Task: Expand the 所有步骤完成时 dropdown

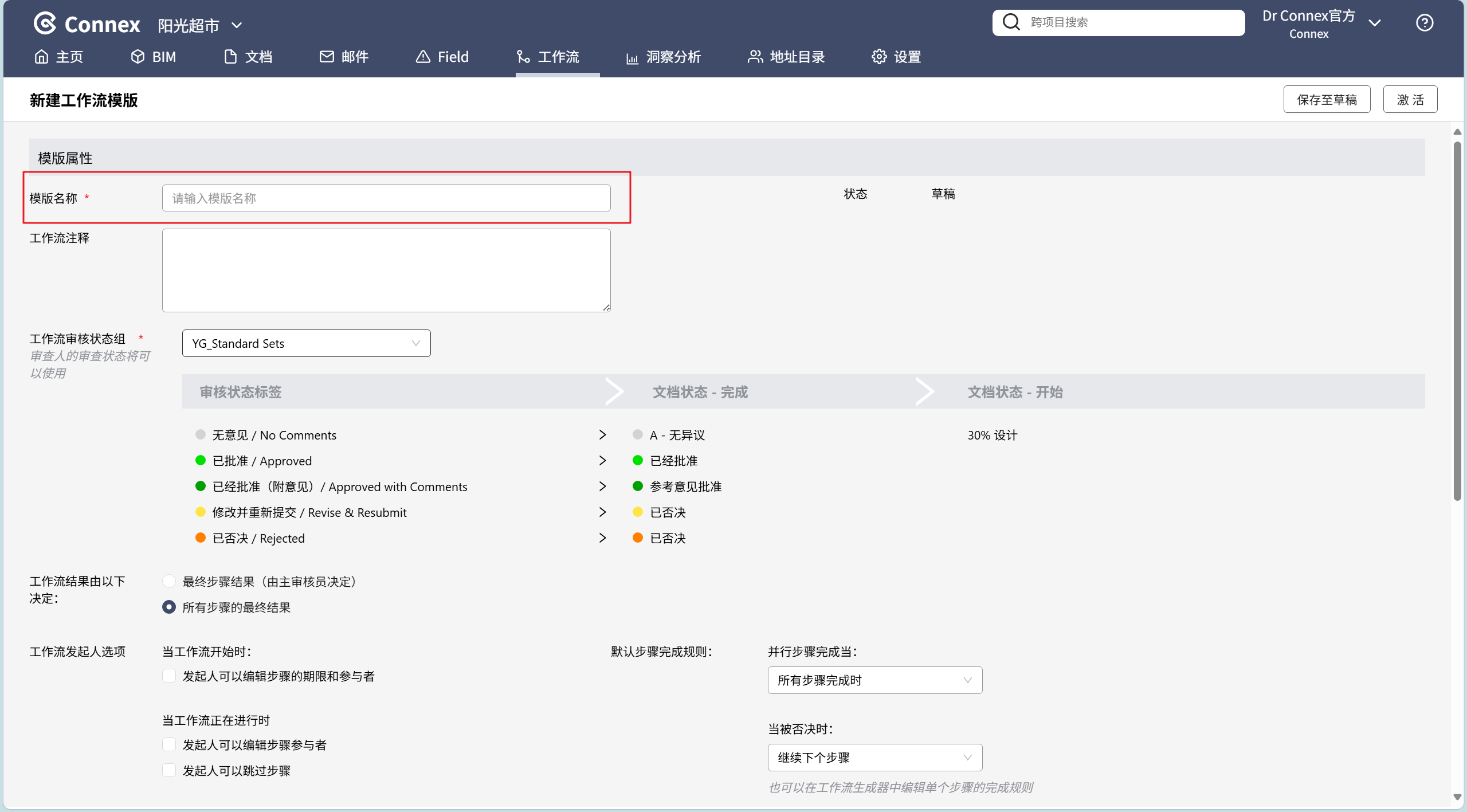Action: click(874, 680)
